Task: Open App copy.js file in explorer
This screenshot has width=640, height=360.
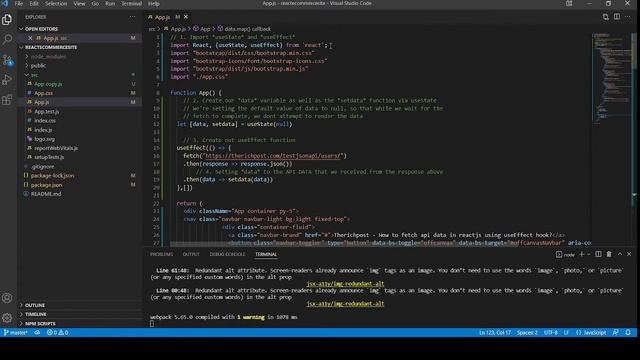Action: pyautogui.click(x=48, y=84)
